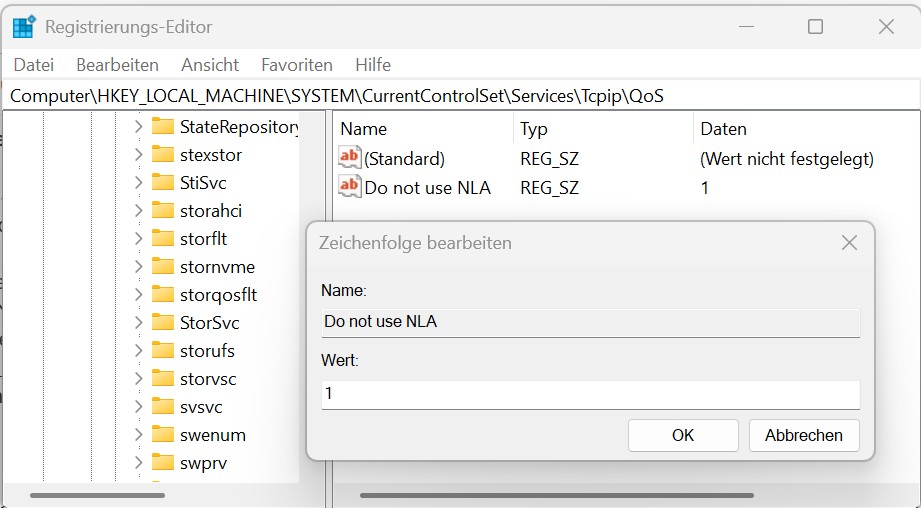The image size is (921, 508).
Task: Expand the storqosflt tree node
Action: coord(139,294)
